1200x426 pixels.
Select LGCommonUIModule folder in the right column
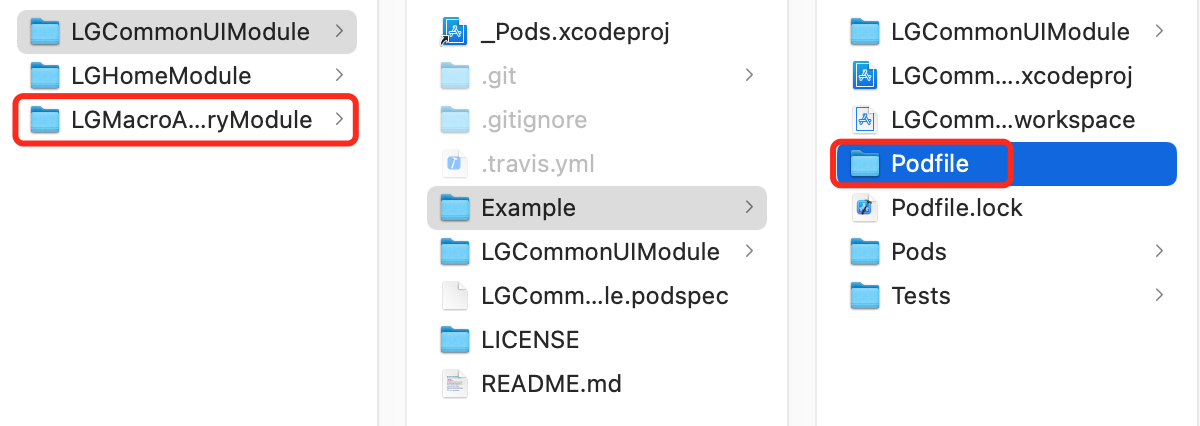1007,32
